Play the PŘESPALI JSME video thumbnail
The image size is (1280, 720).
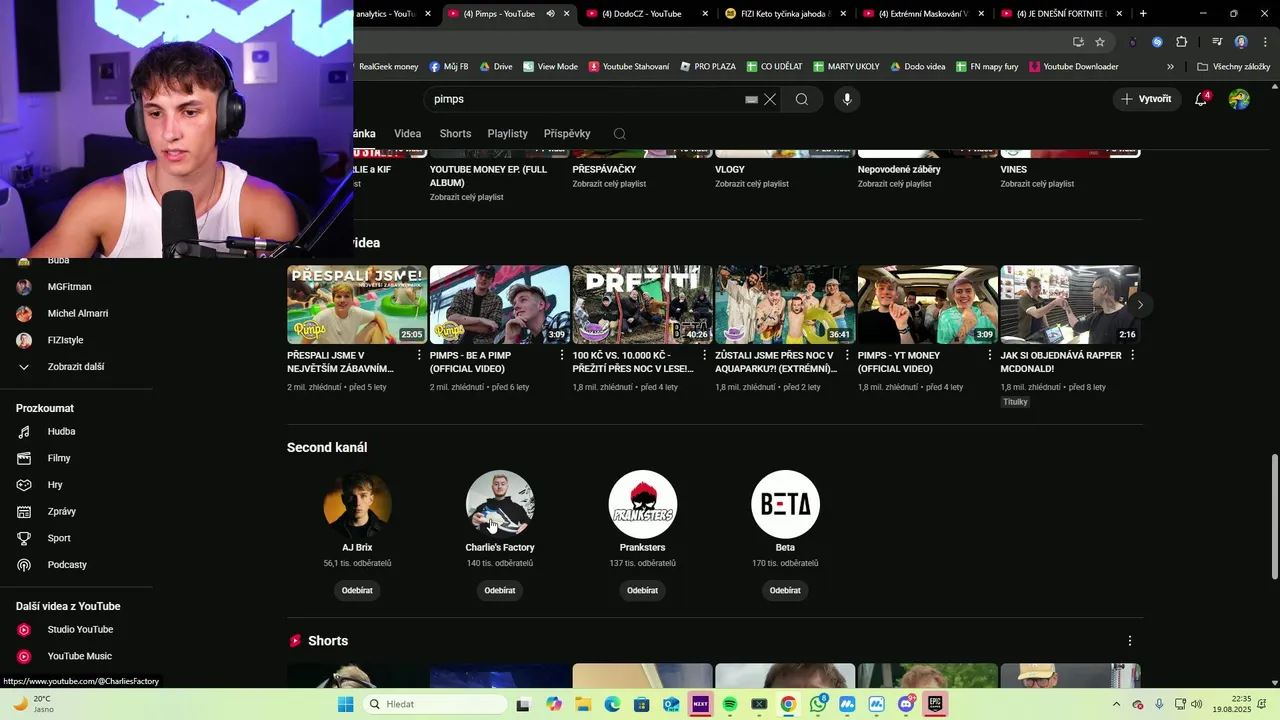click(x=357, y=304)
